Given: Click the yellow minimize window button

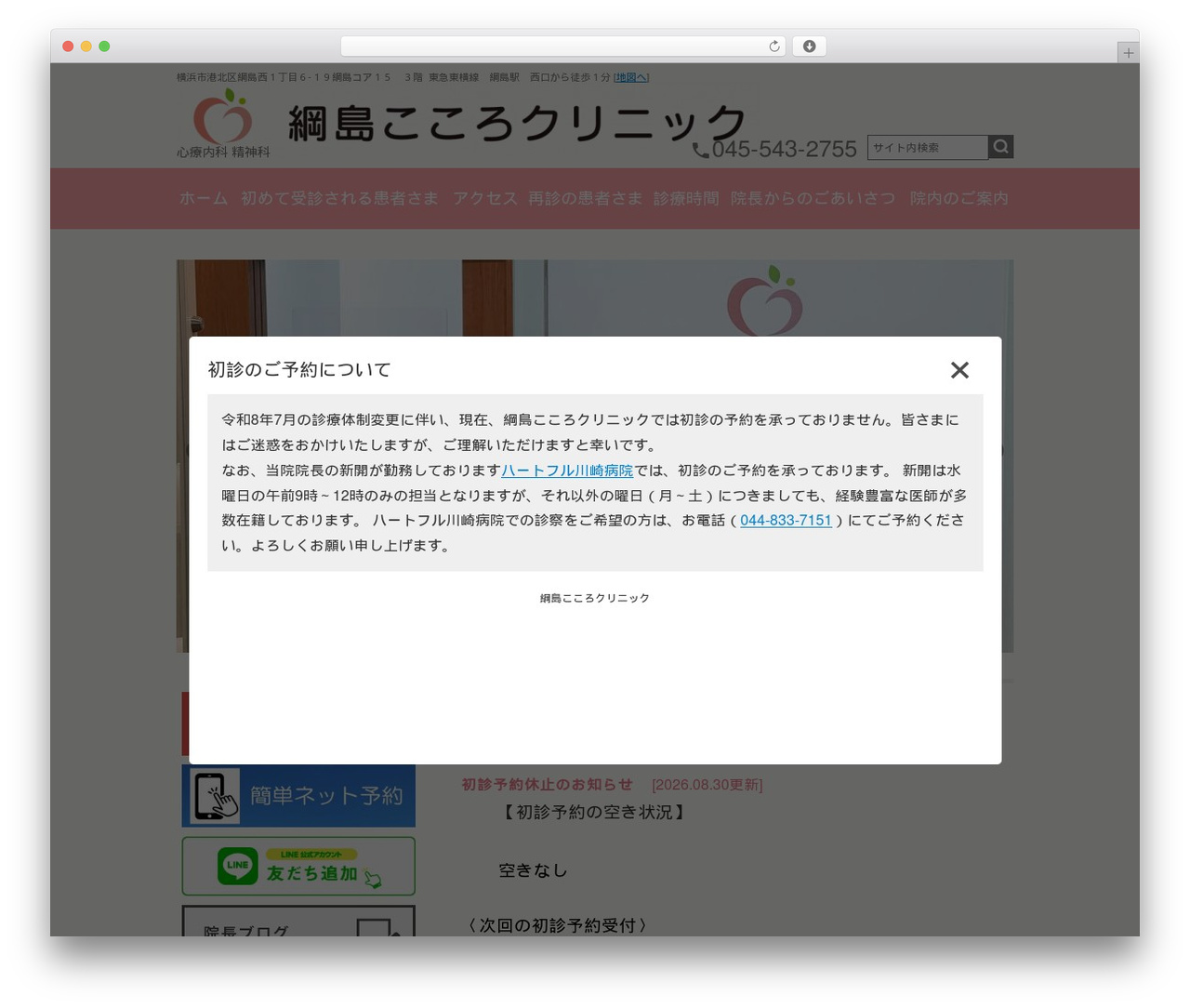Looking at the screenshot, I should (x=86, y=46).
